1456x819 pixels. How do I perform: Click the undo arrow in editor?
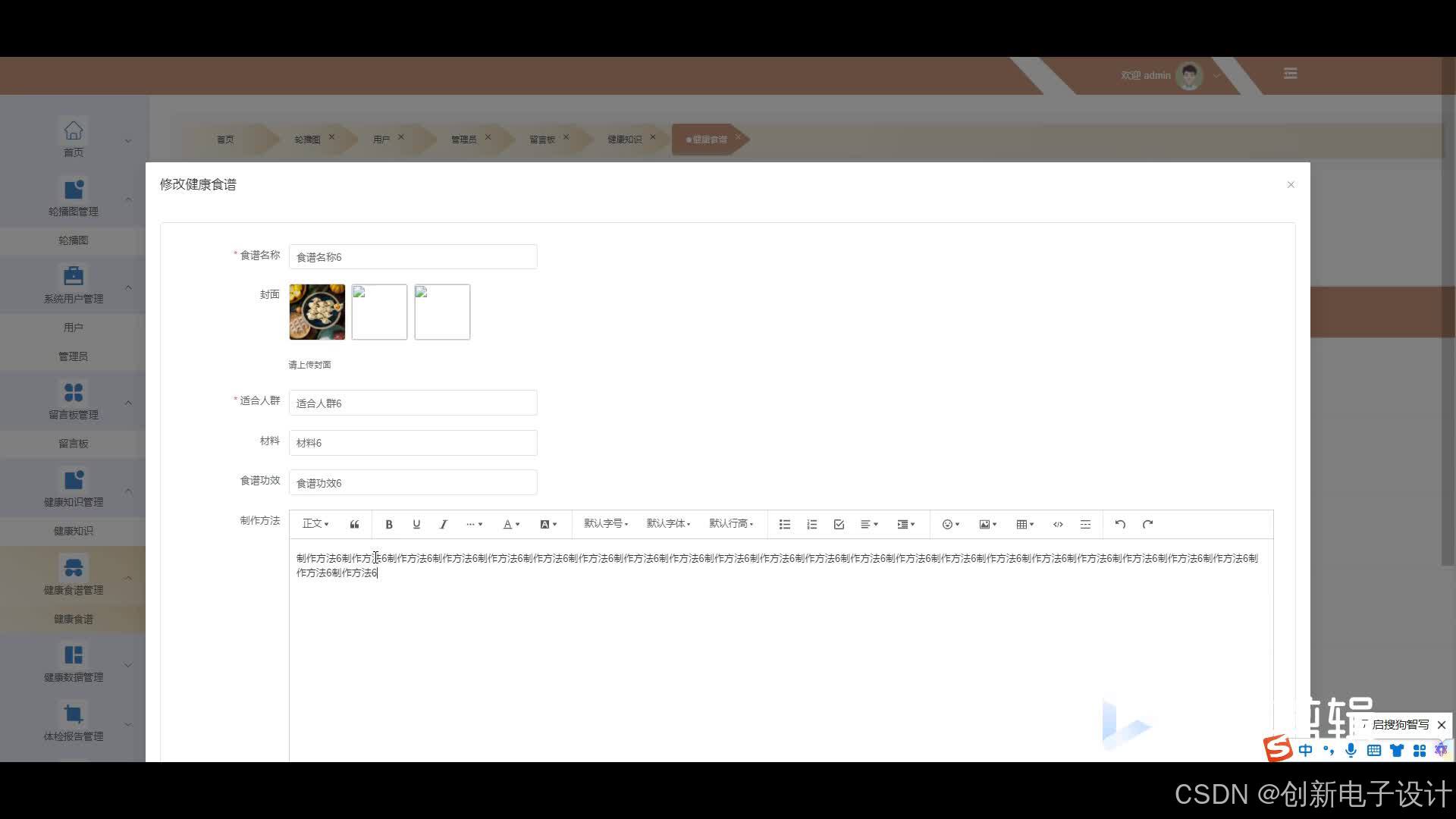1120,524
